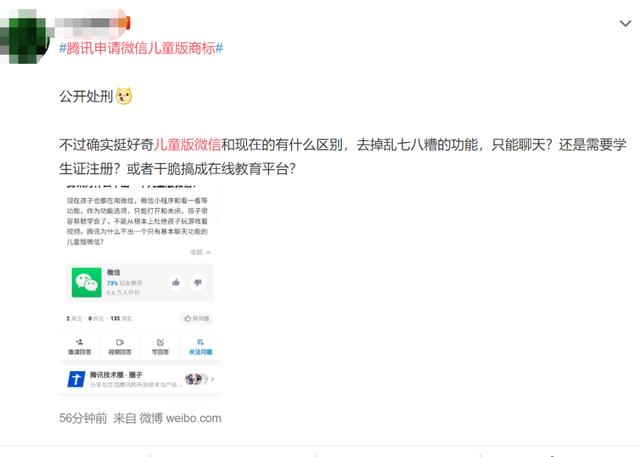Tap the thumbs-up icon on the 微信 card

176,282
